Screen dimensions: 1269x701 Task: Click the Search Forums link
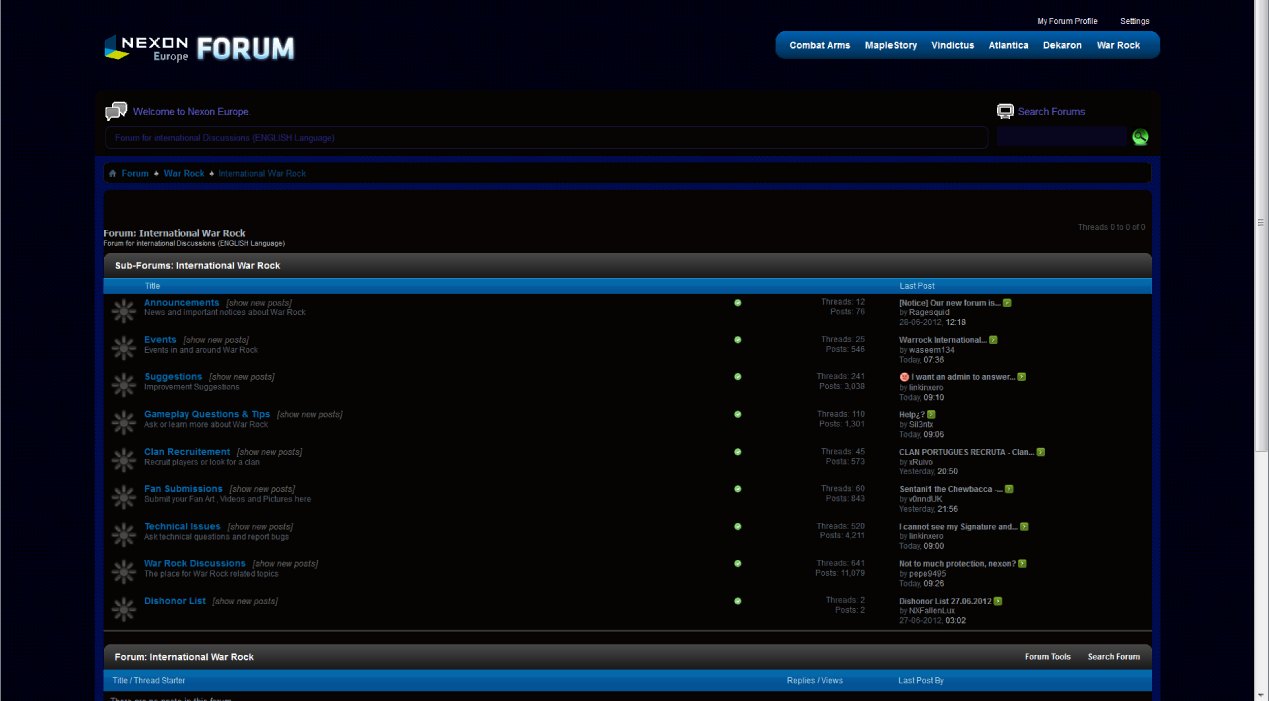(1051, 112)
